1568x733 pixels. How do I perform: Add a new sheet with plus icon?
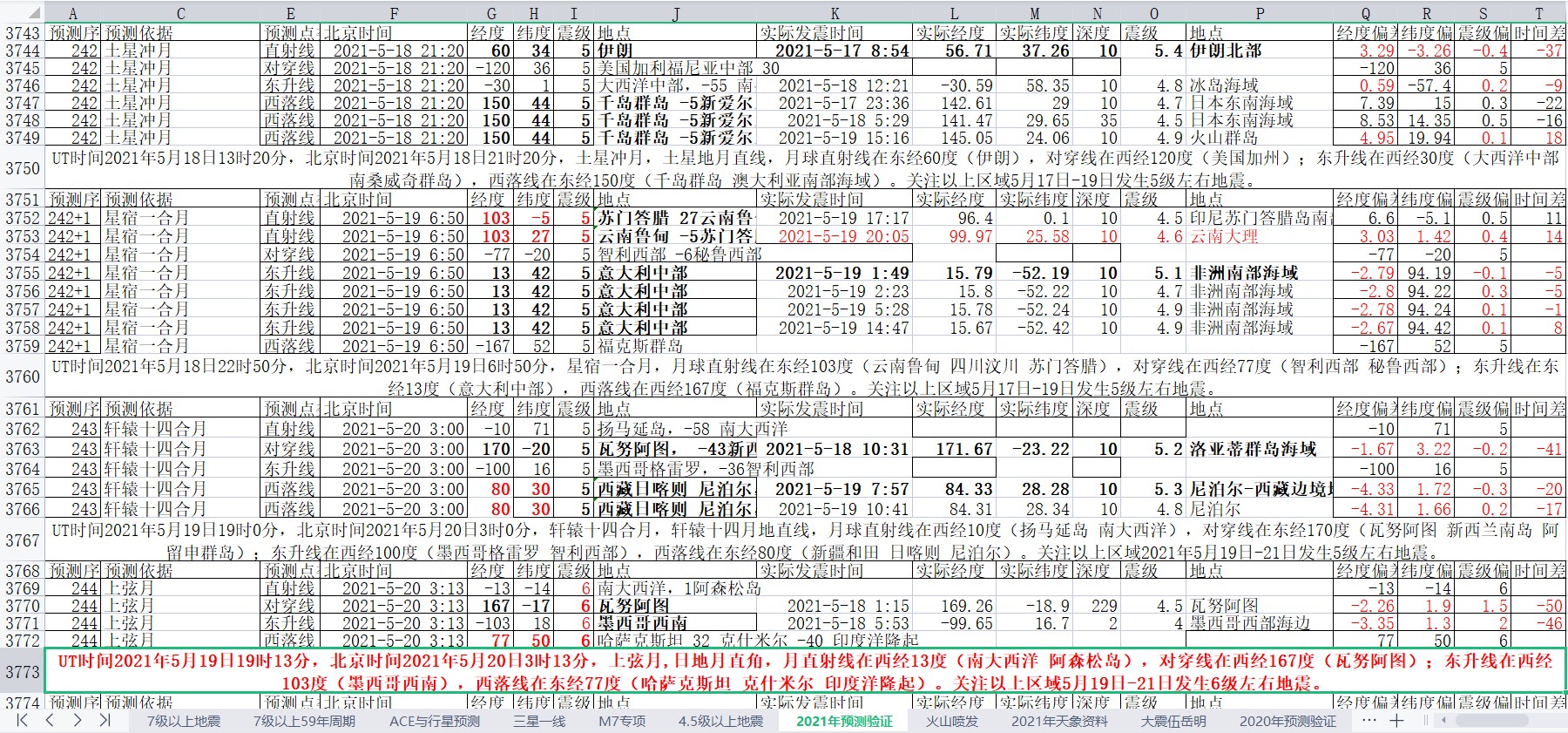1396,720
